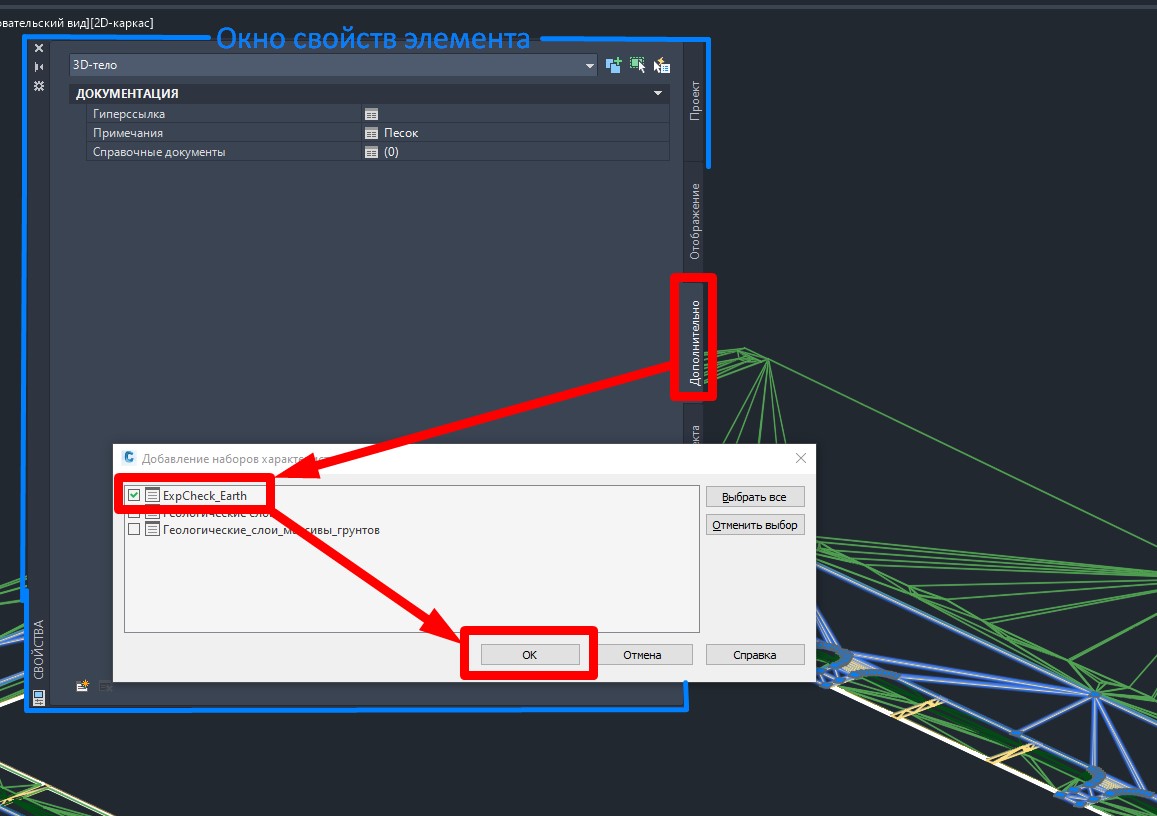Click the Select Objects icon
The image size is (1157, 816).
pos(638,65)
